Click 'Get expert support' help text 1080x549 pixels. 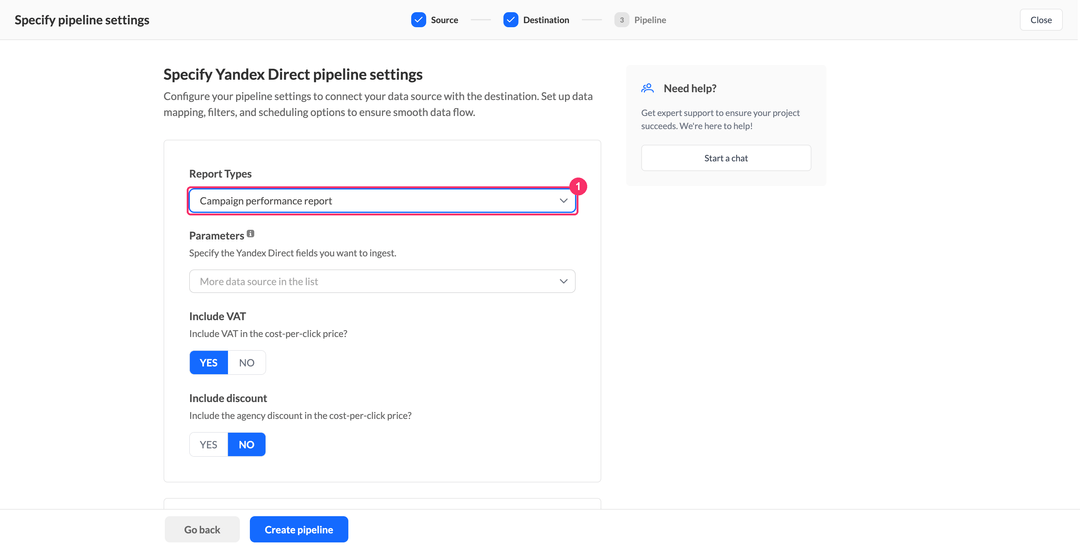click(x=720, y=119)
